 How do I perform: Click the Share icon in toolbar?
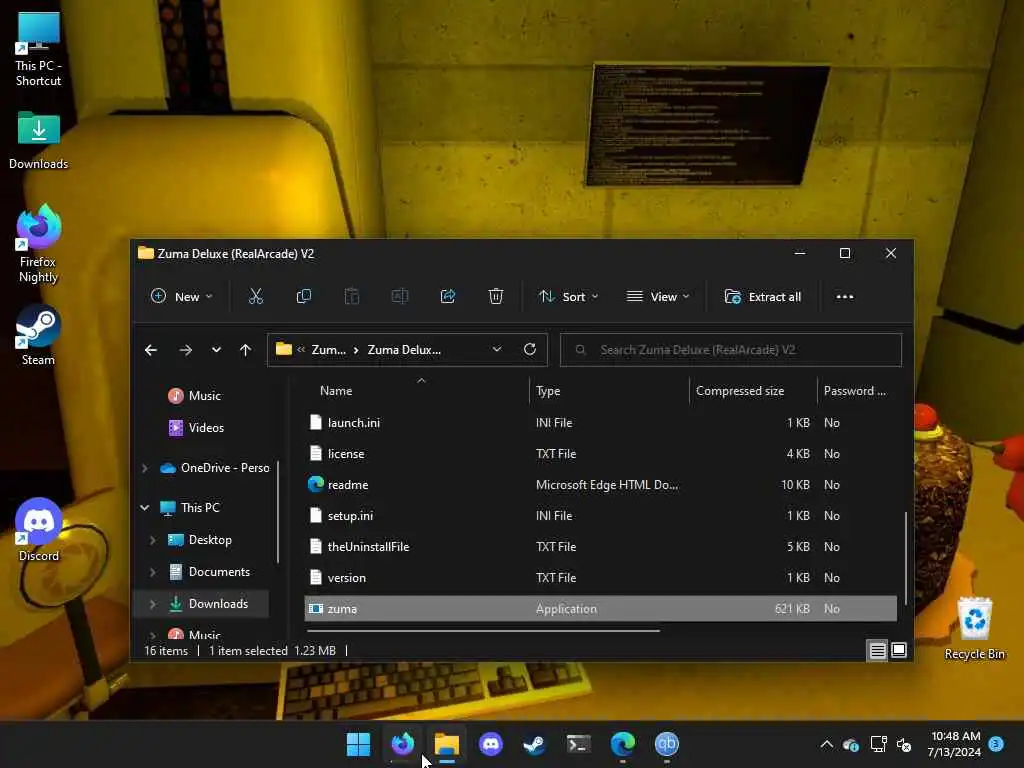click(x=448, y=296)
